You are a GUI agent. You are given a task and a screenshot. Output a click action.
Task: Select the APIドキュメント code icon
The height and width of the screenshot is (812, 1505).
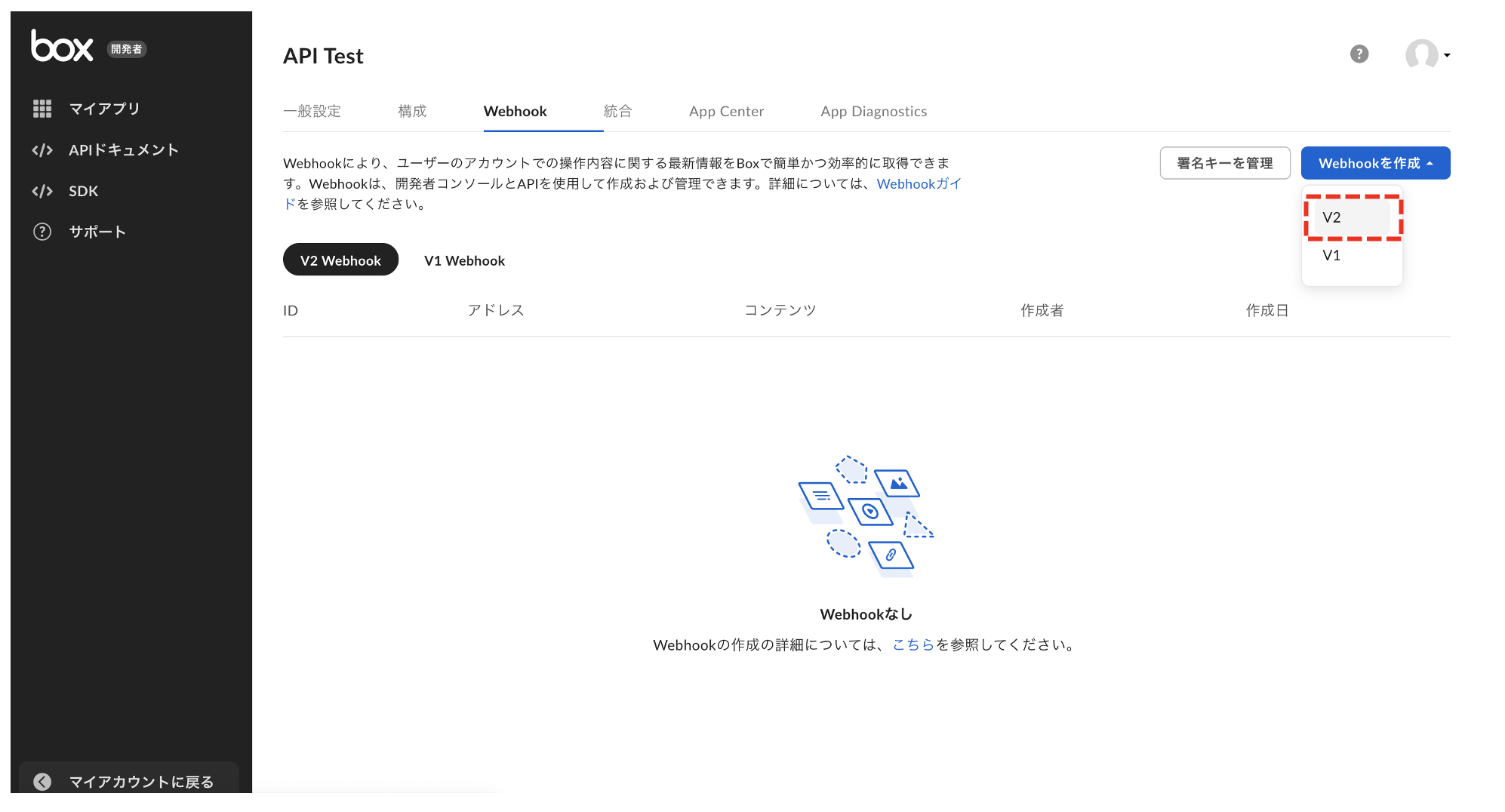[x=42, y=149]
